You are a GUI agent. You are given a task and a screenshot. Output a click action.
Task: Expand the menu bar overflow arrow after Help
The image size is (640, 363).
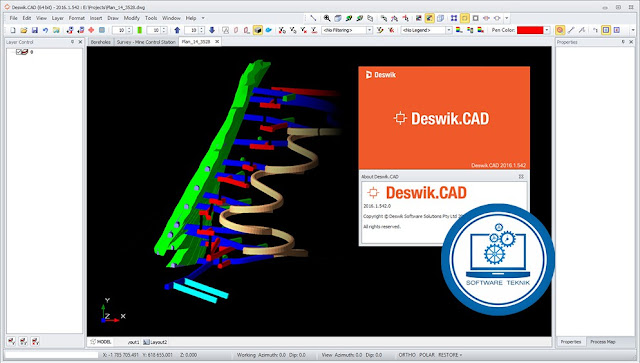[203, 18]
